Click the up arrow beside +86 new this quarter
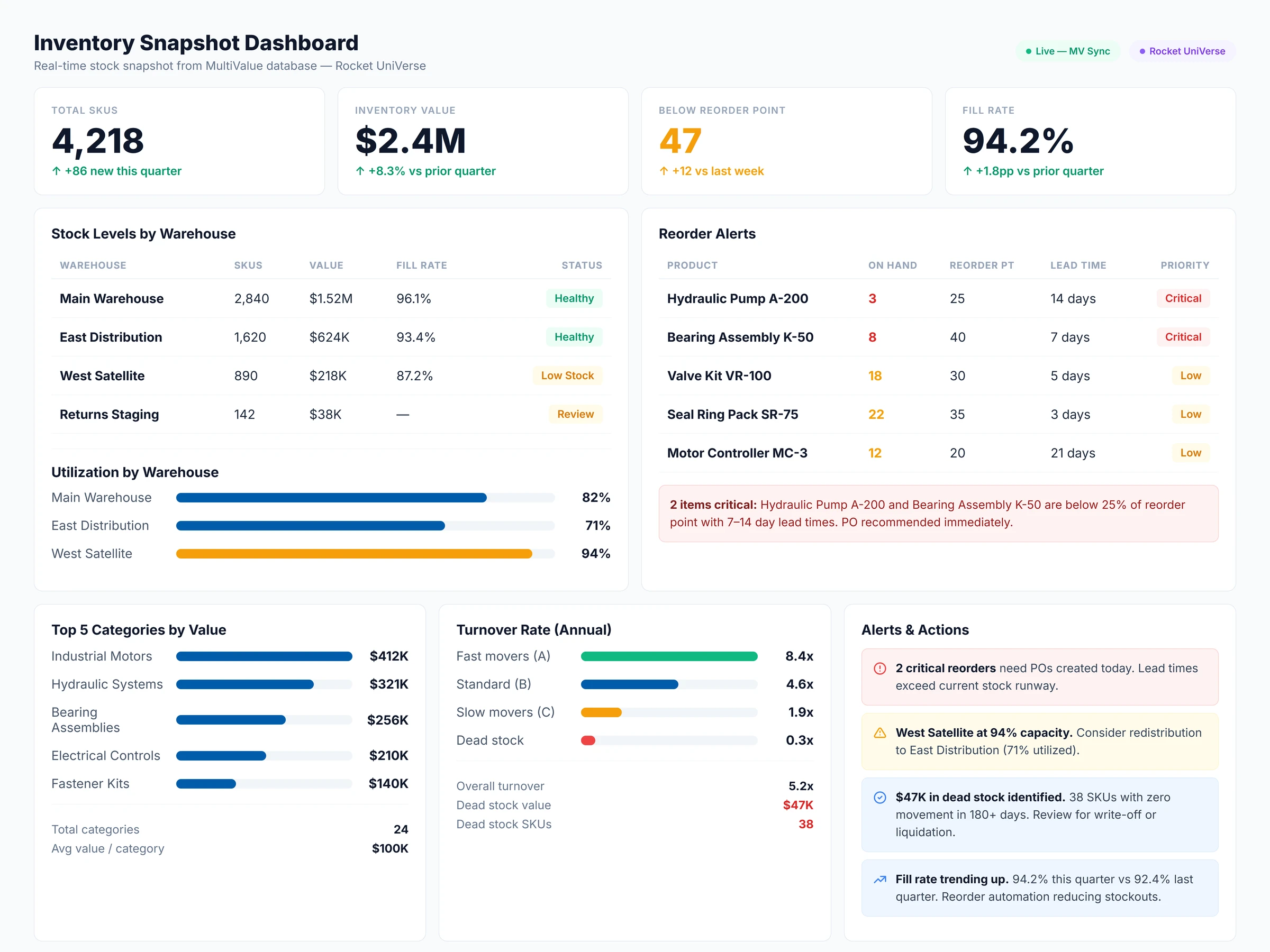This screenshot has height=952, width=1270. (56, 171)
